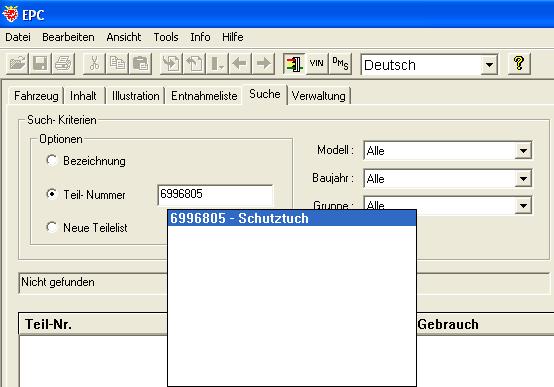
Task: Click the DMS toolbar button
Action: pyautogui.click(x=340, y=64)
